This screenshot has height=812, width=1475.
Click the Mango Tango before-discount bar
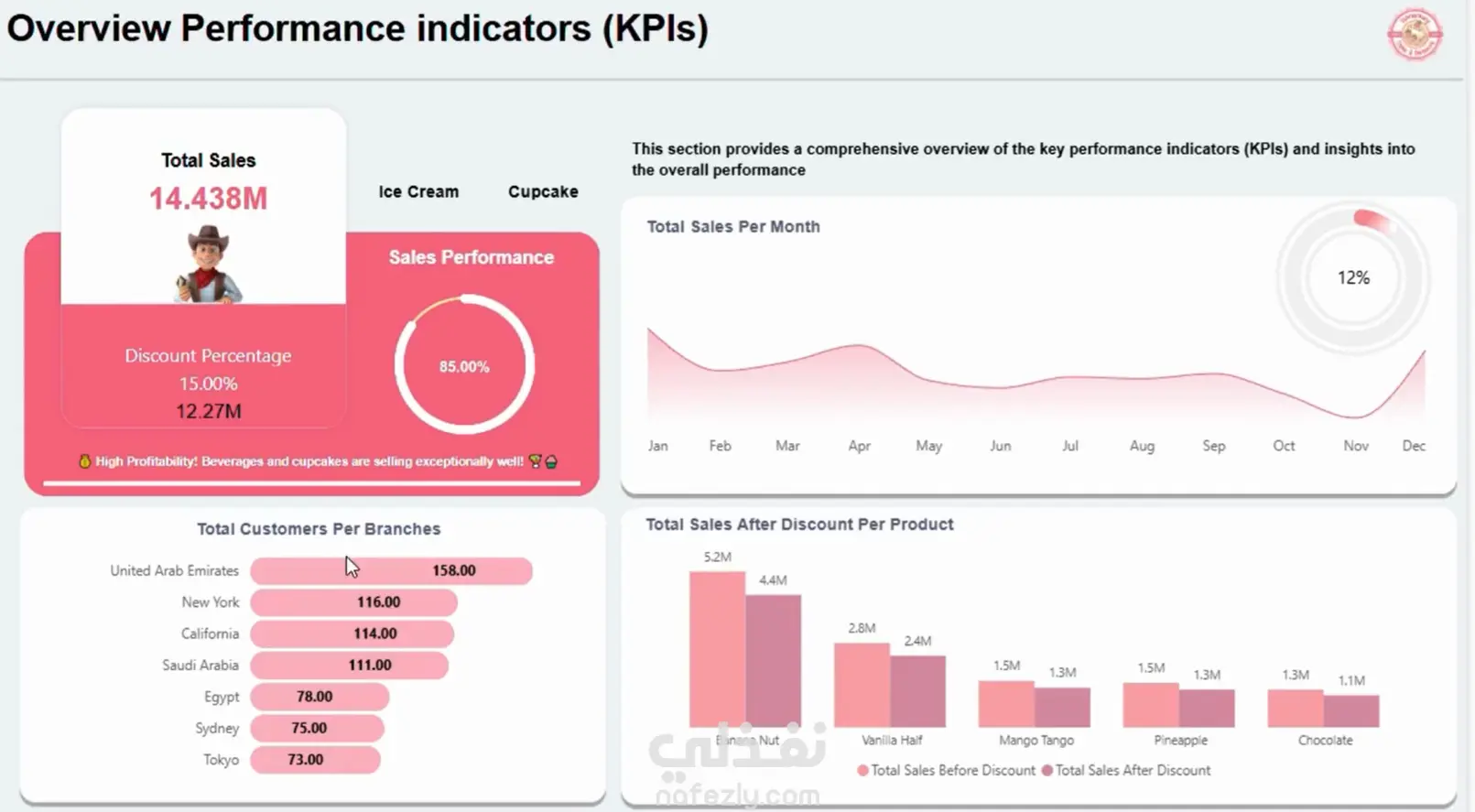coord(1006,704)
